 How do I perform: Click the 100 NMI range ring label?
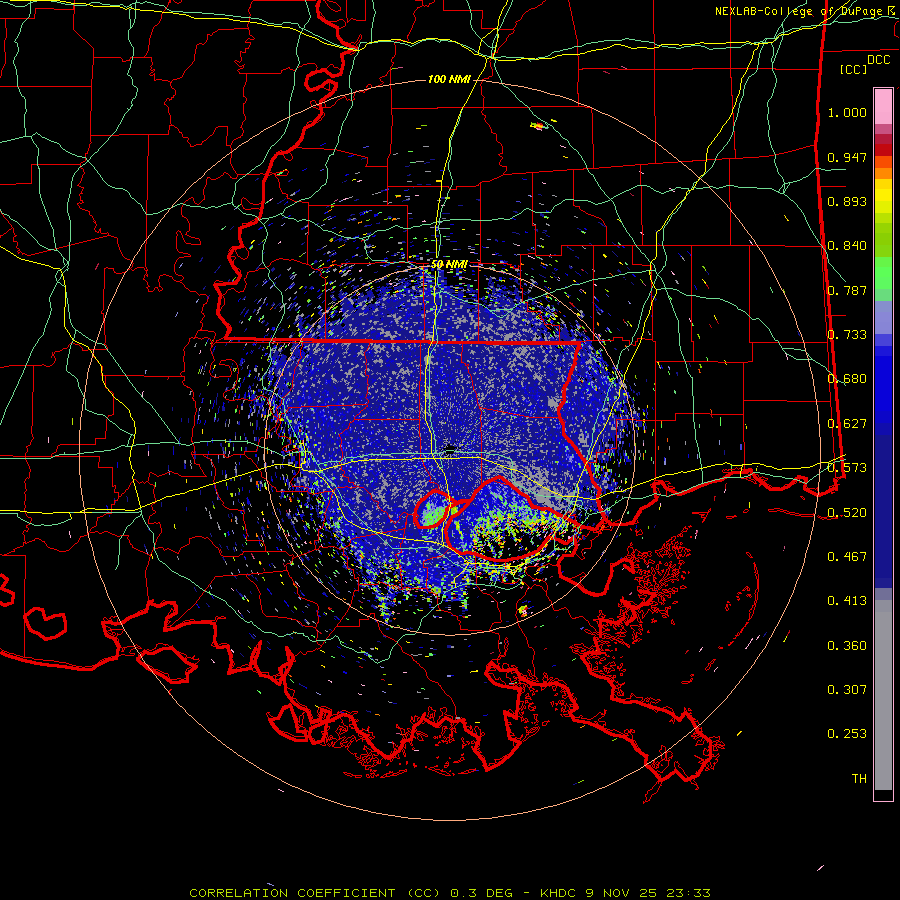point(449,79)
